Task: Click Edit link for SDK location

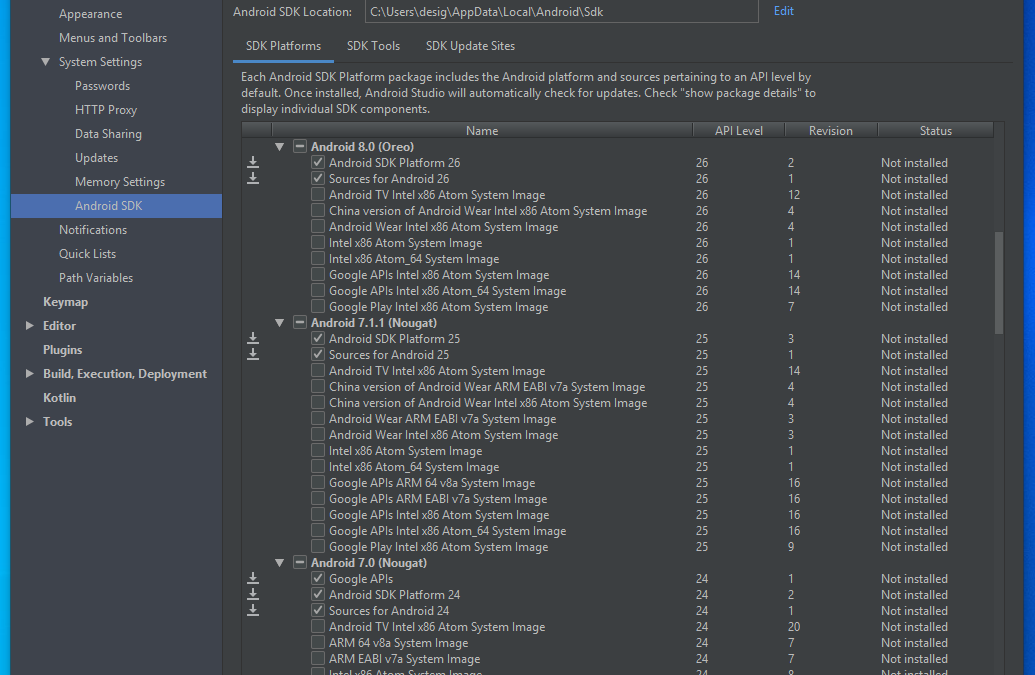Action: [x=784, y=11]
